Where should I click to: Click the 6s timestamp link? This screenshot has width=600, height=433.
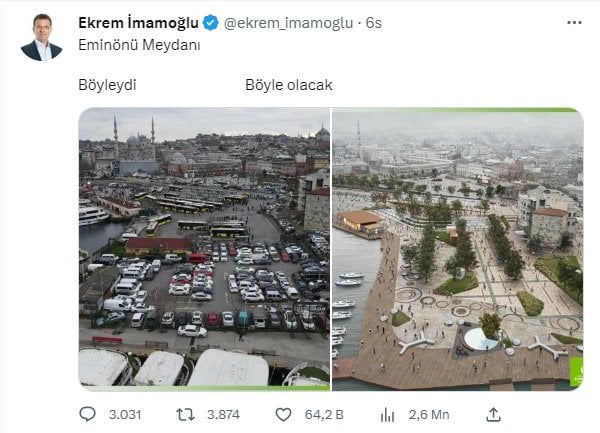pos(373,23)
